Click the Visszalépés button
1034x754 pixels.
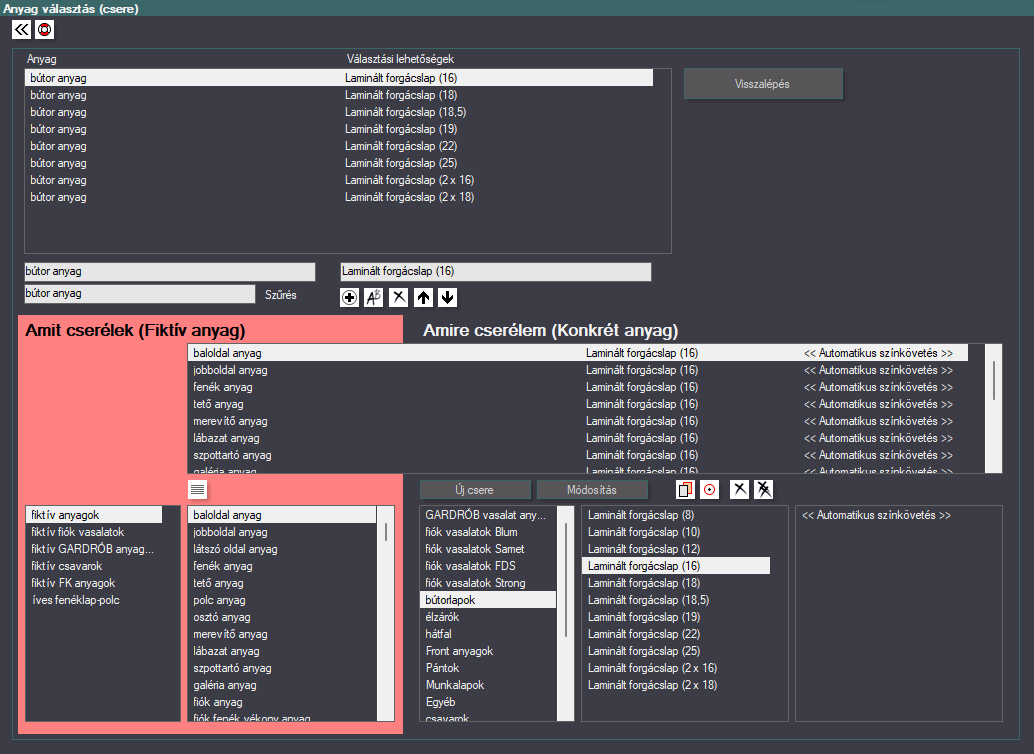point(763,84)
